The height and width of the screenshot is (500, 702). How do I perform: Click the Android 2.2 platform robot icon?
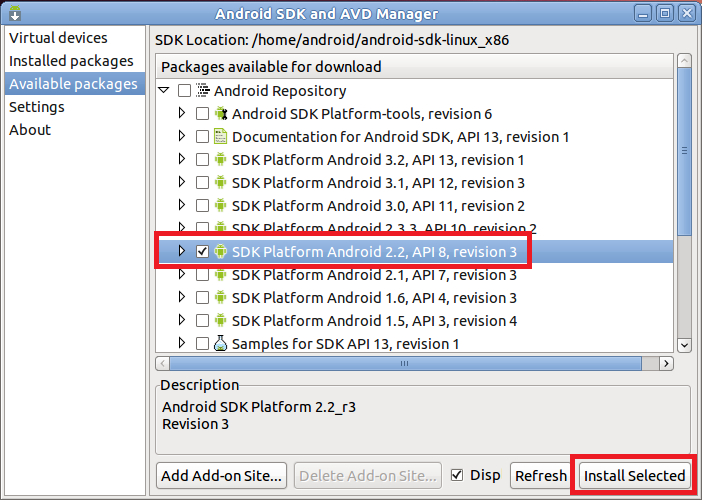[x=220, y=251]
